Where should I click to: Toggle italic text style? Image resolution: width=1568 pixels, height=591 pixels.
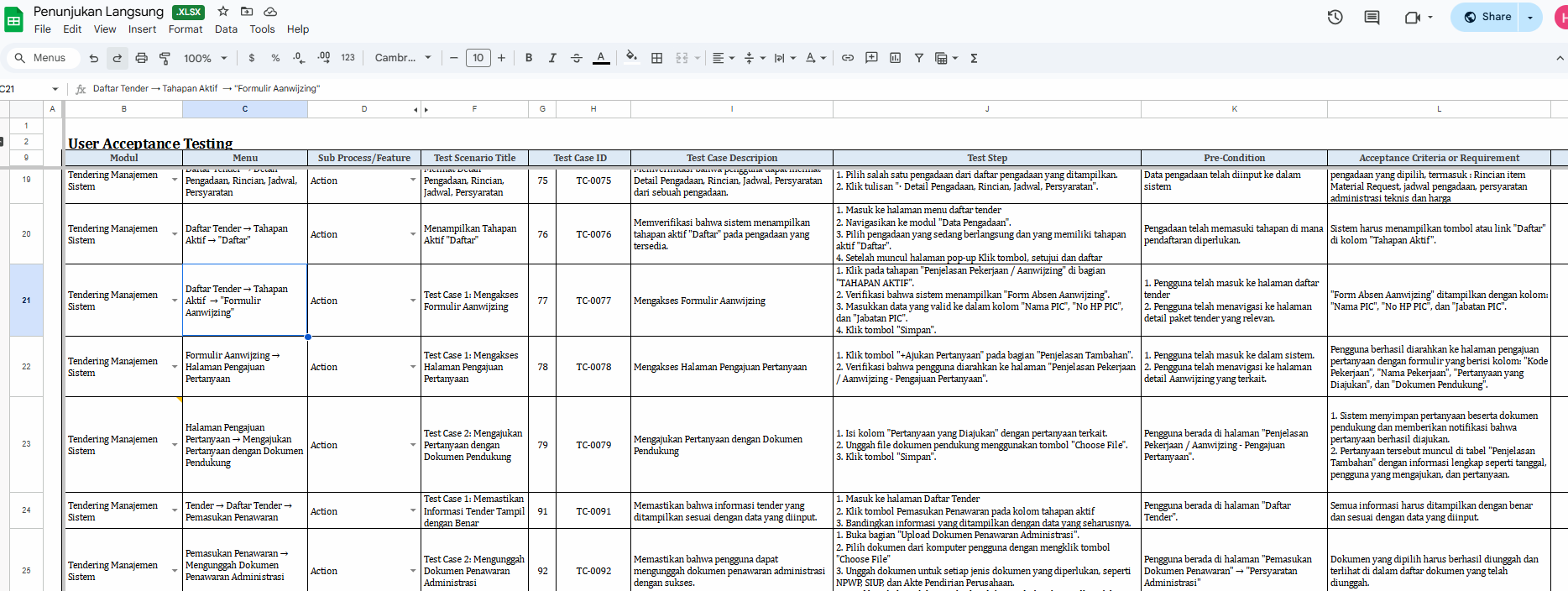(552, 58)
